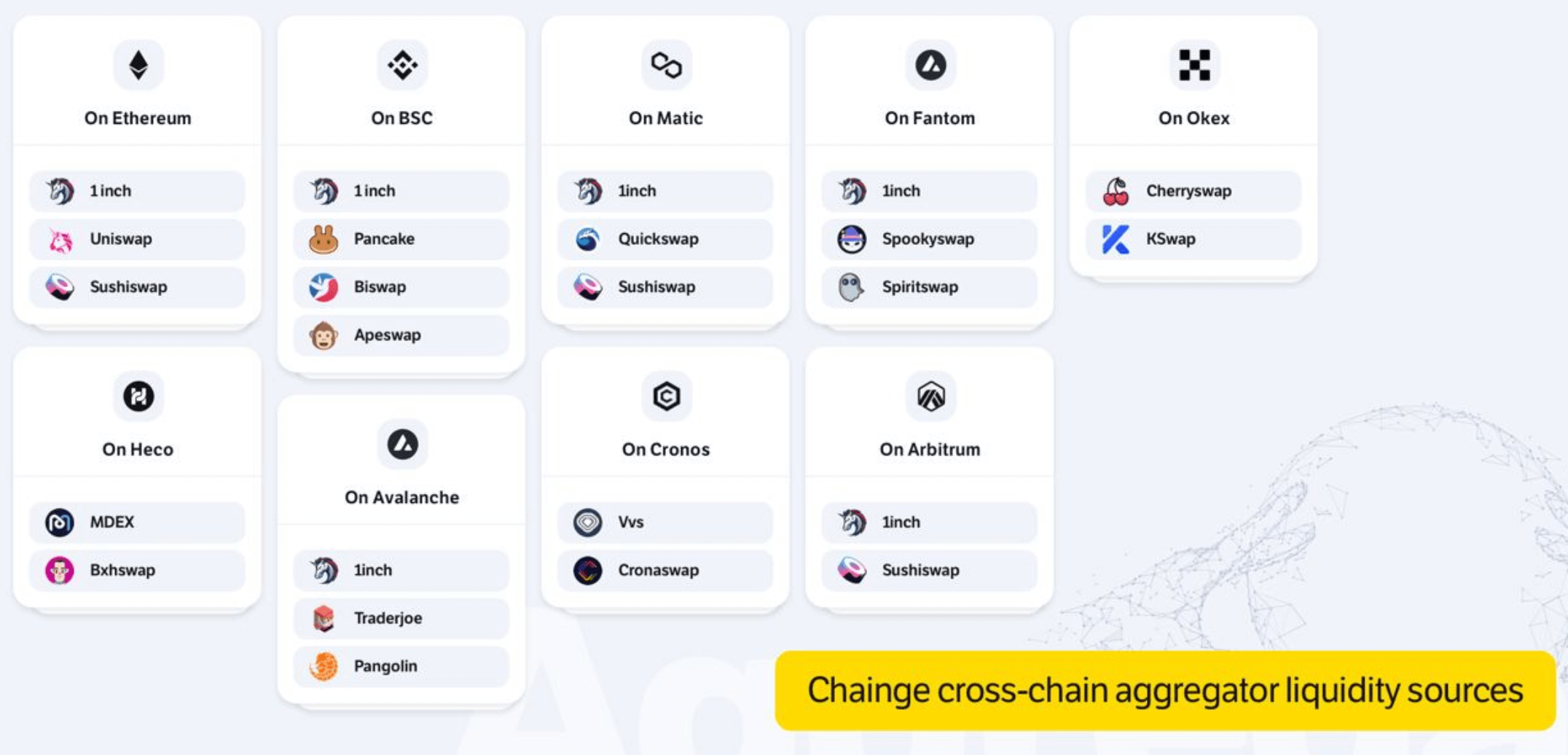Click the Okex checkered logo icon
Viewport: 1568px width, 755px height.
pos(1194,65)
